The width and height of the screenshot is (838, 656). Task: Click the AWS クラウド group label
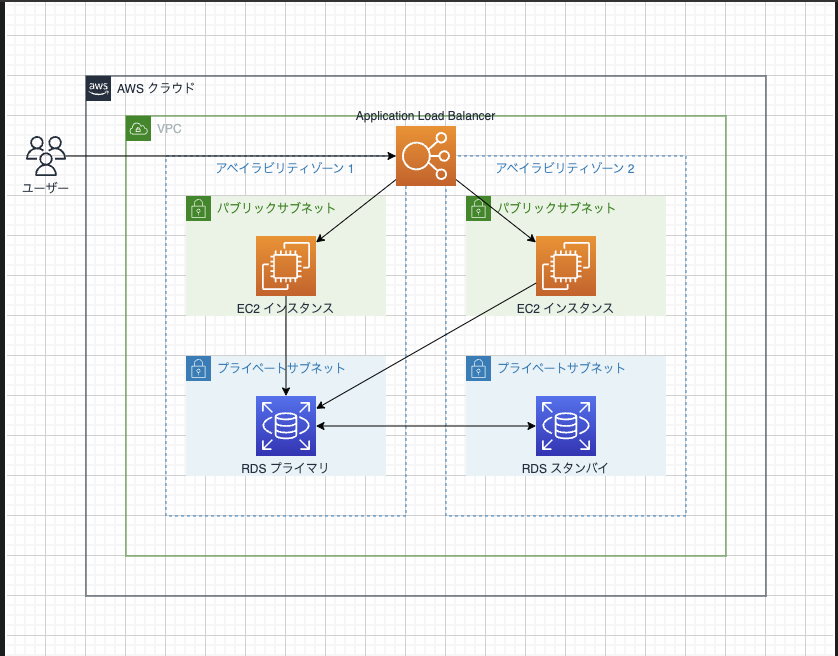tap(156, 88)
